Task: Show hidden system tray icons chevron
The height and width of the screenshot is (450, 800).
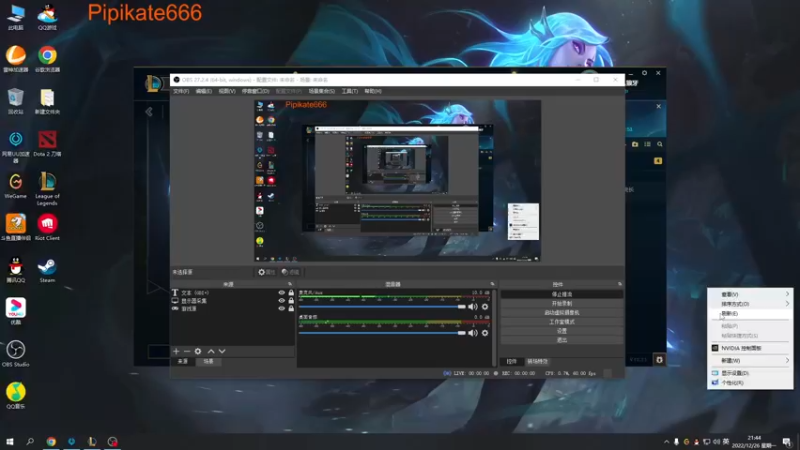Action: 666,442
